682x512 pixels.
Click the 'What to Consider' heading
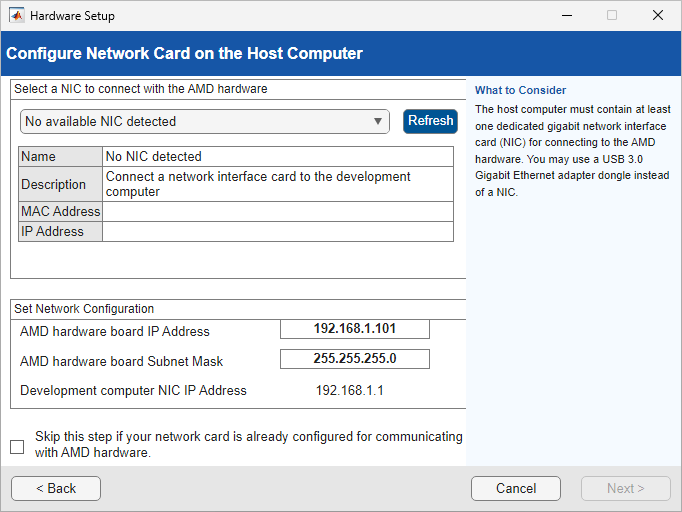click(x=521, y=90)
